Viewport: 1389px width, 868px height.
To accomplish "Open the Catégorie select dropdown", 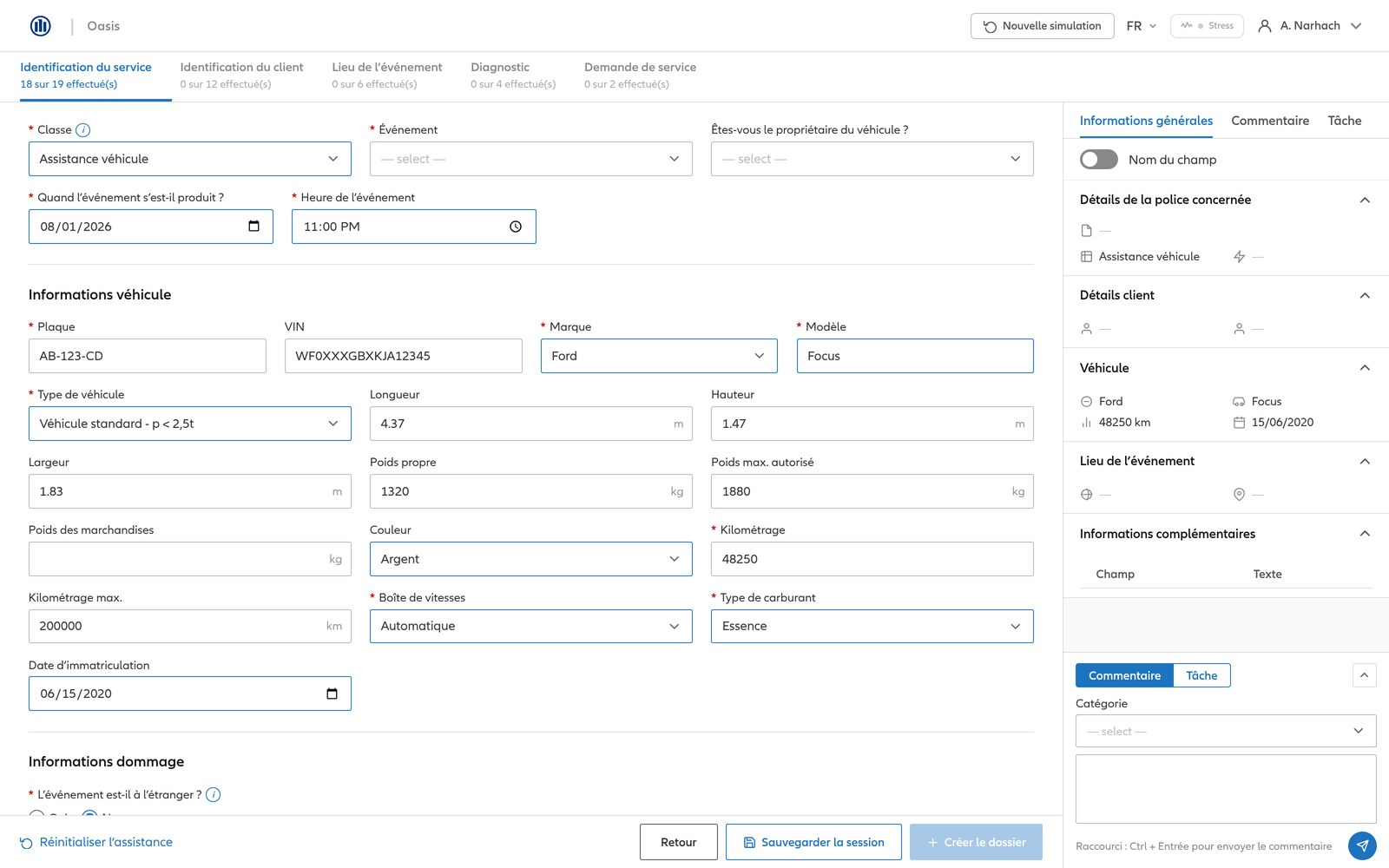I will pyautogui.click(x=1226, y=731).
